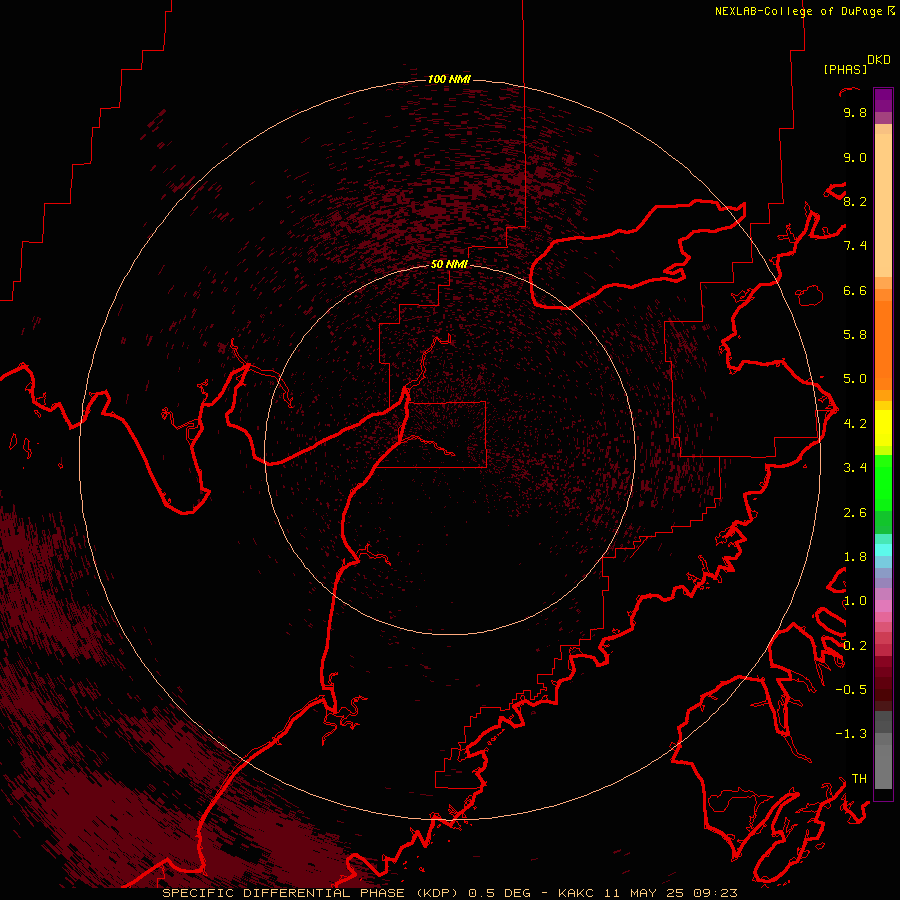Screen dimensions: 900x900
Task: Click the 3.4 scale value
Action: click(855, 468)
